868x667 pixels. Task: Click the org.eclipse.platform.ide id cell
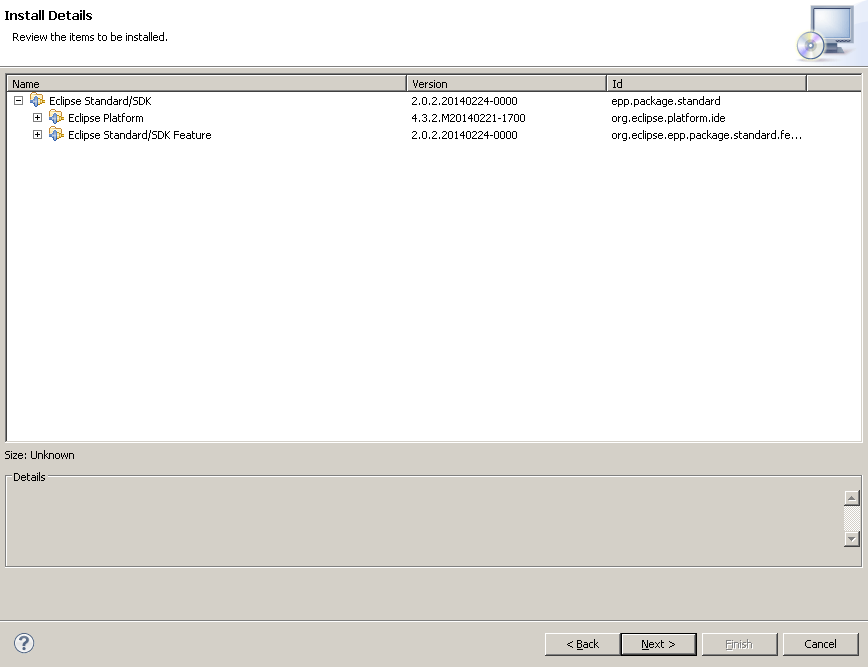[x=668, y=118]
